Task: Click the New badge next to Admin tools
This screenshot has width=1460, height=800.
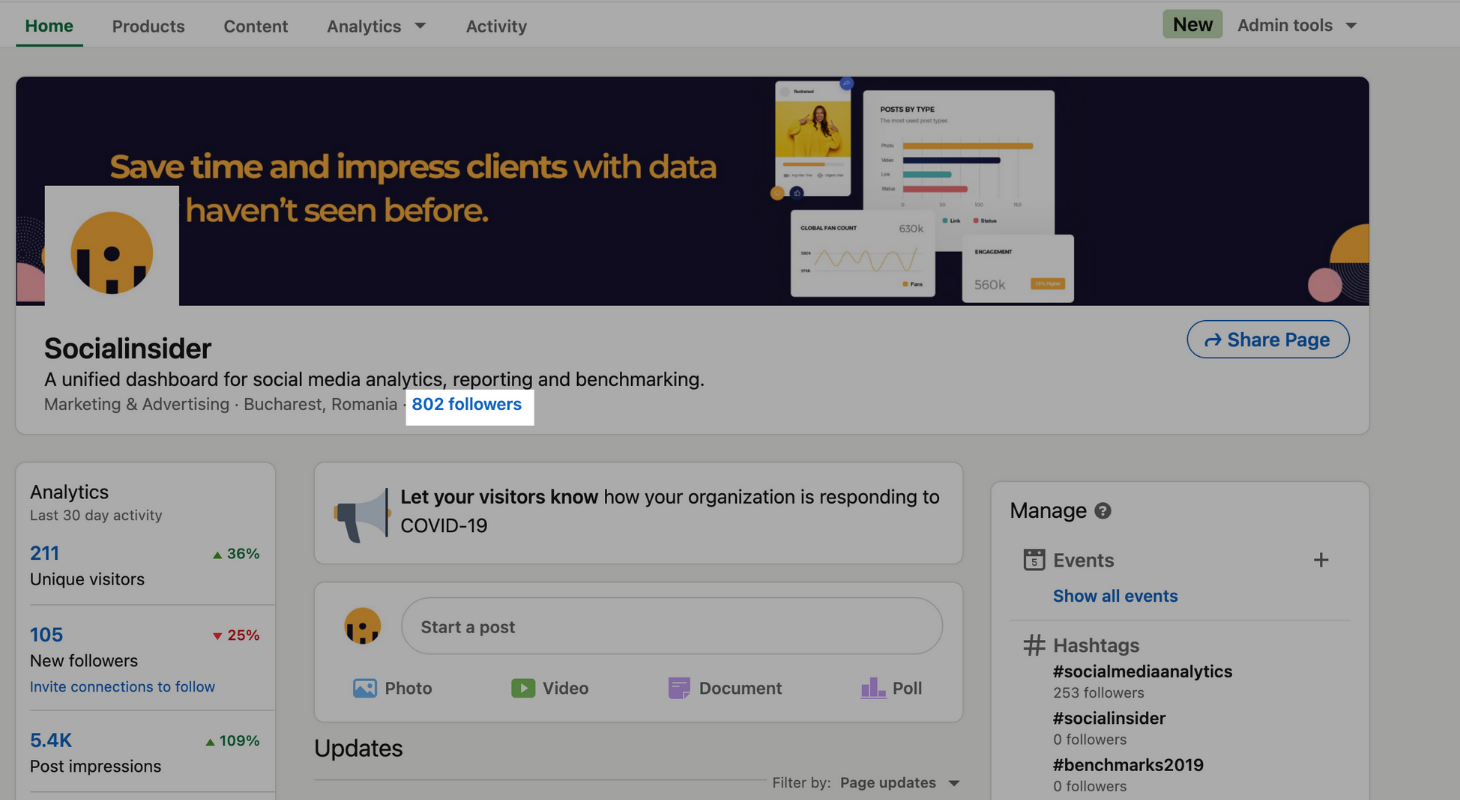Action: click(x=1192, y=25)
